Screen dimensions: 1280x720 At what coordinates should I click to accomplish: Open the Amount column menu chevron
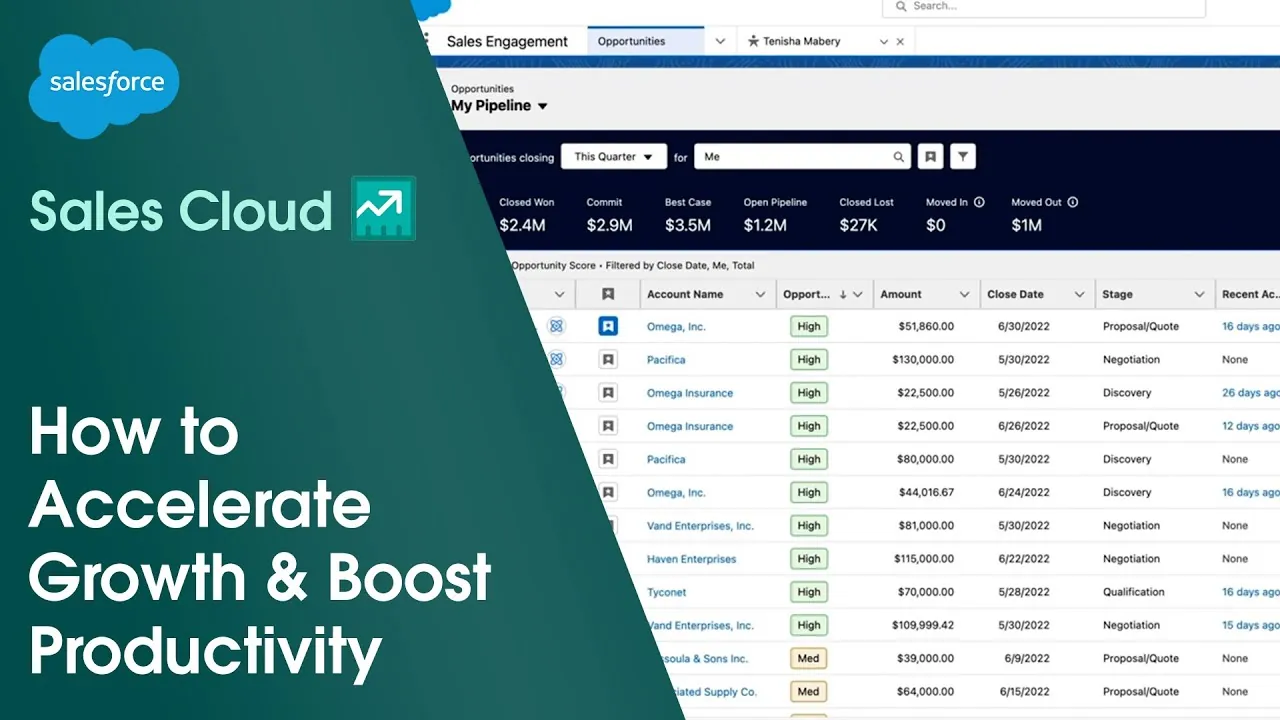(x=964, y=294)
